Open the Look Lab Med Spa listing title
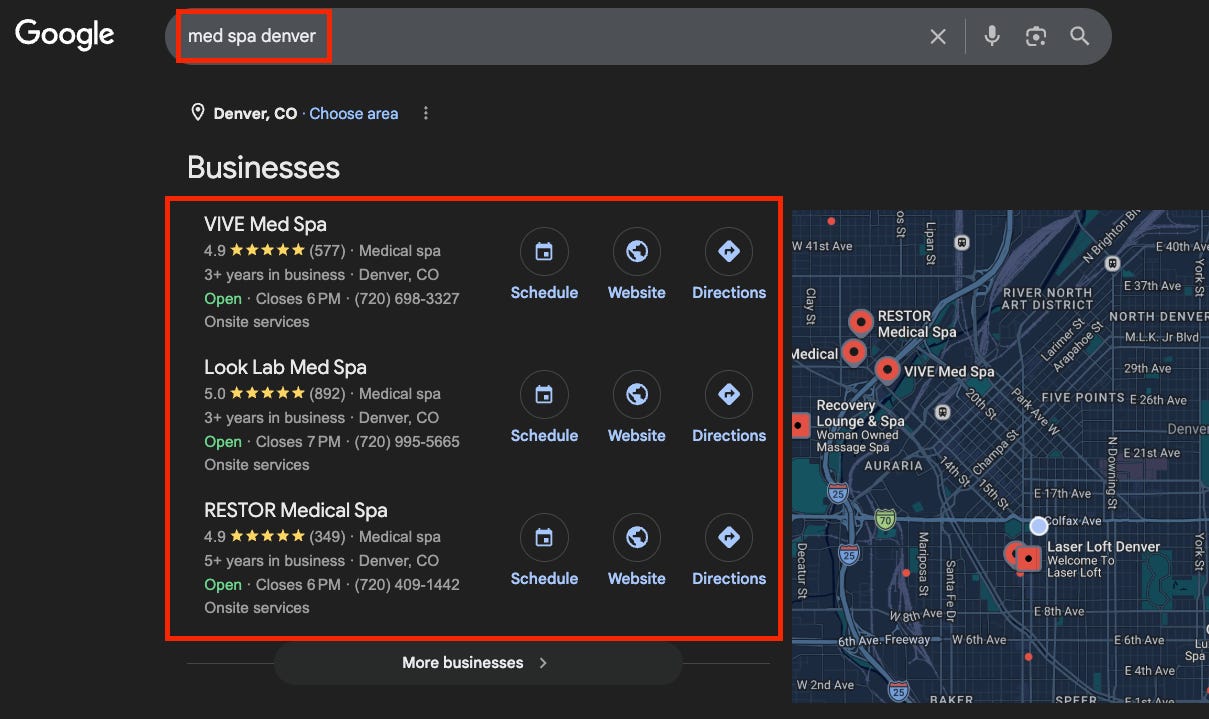Screen dimensions: 1209x719 (285, 367)
